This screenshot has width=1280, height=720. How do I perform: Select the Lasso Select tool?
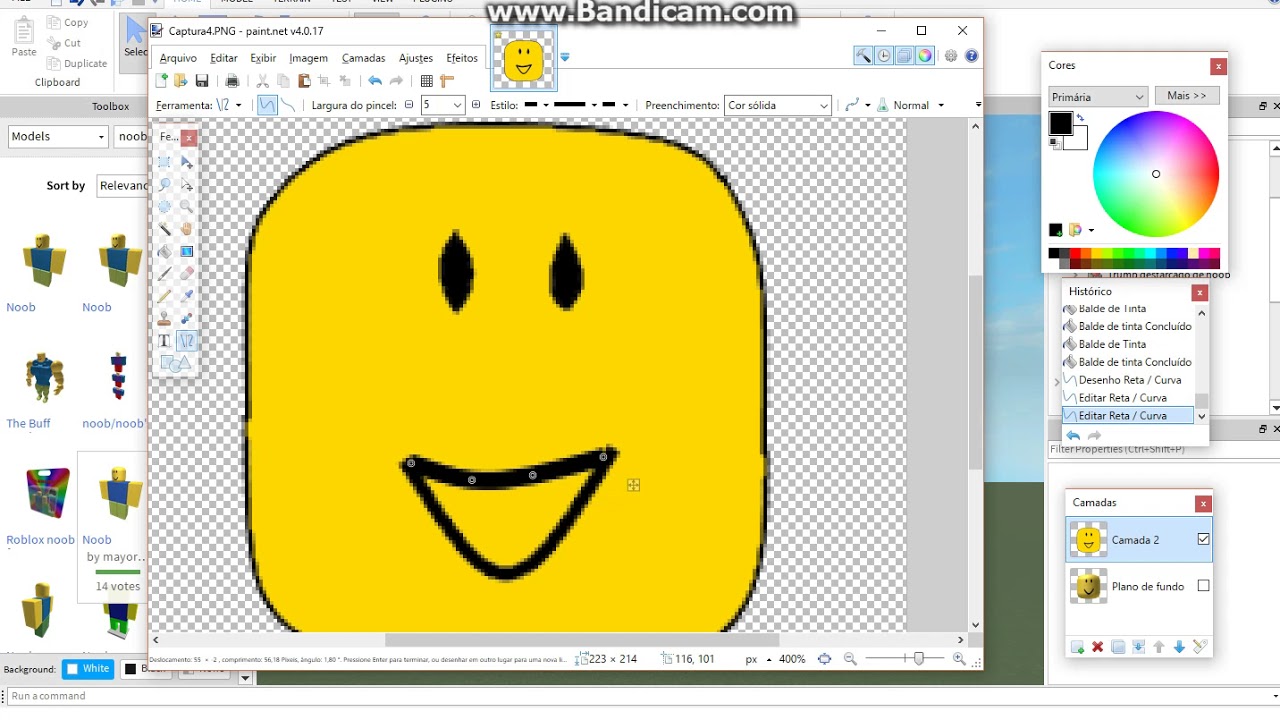coord(165,185)
